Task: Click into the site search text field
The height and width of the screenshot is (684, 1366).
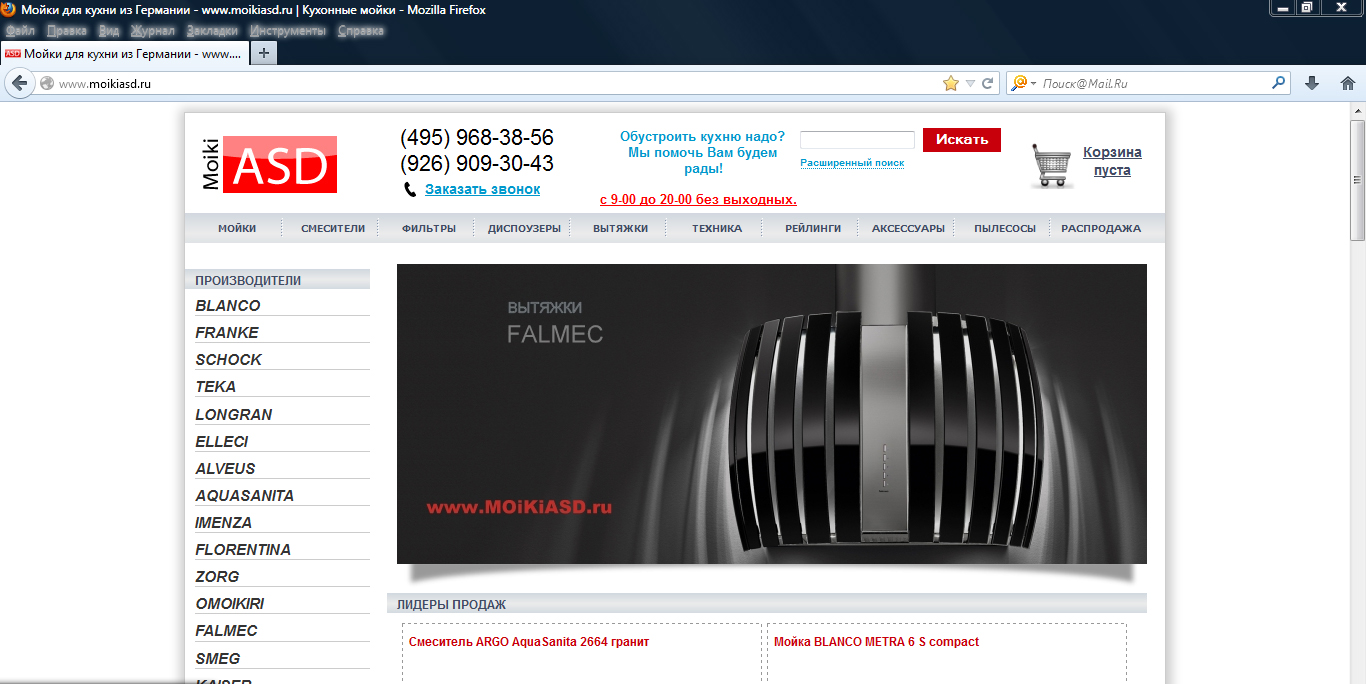Action: (x=857, y=140)
